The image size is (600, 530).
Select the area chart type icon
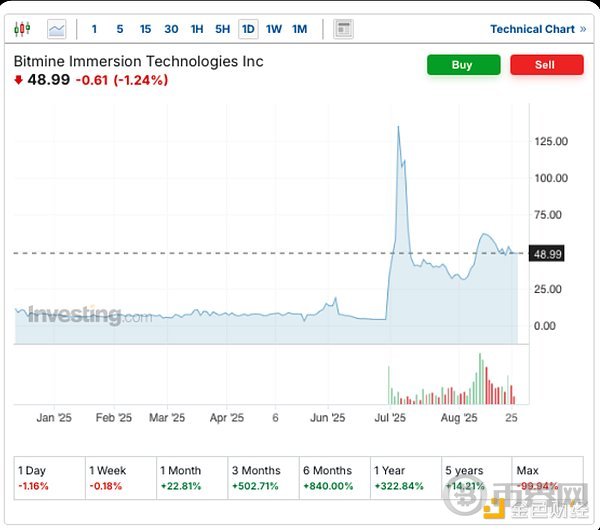coord(57,29)
